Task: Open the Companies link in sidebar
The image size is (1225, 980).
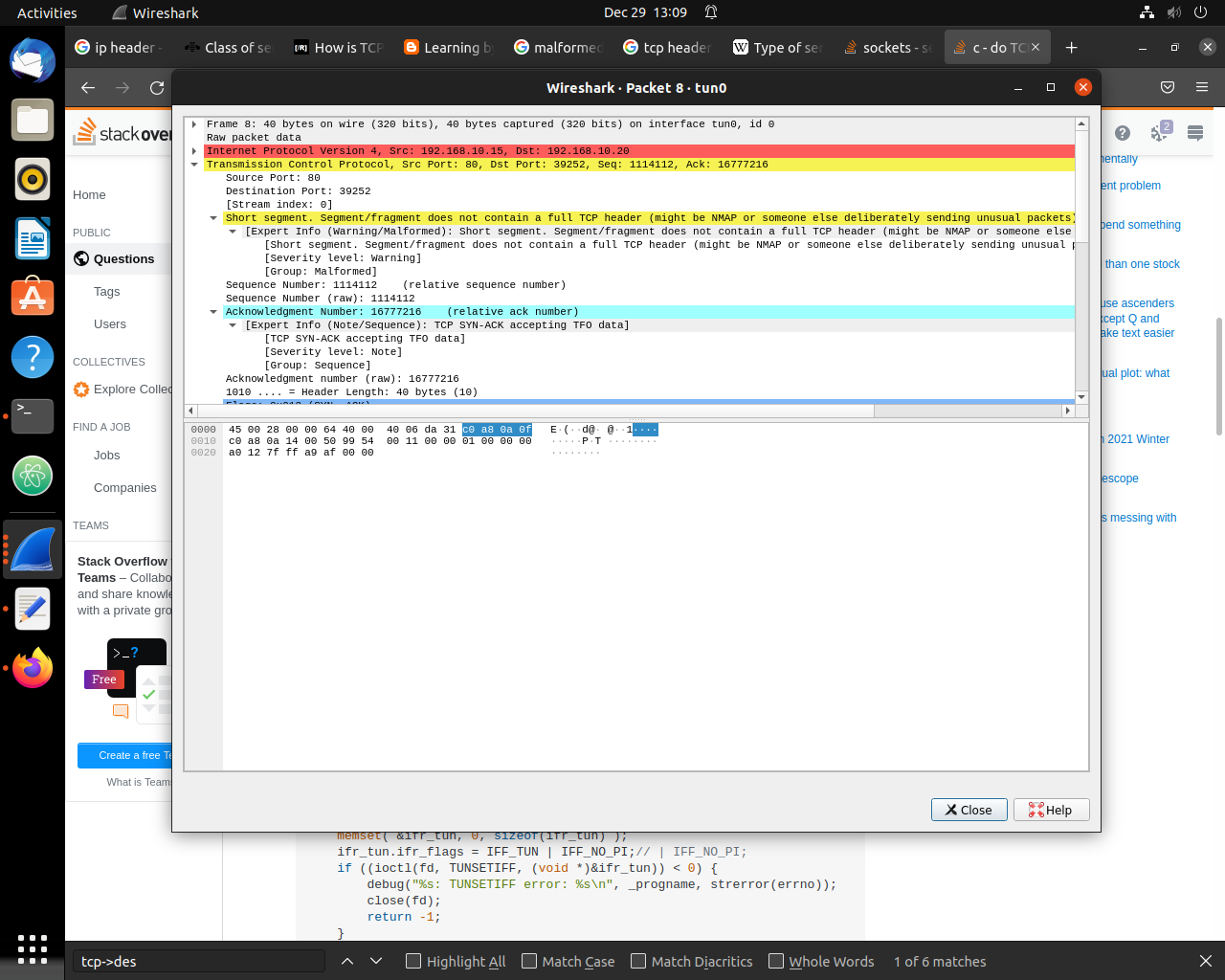Action: [124, 487]
